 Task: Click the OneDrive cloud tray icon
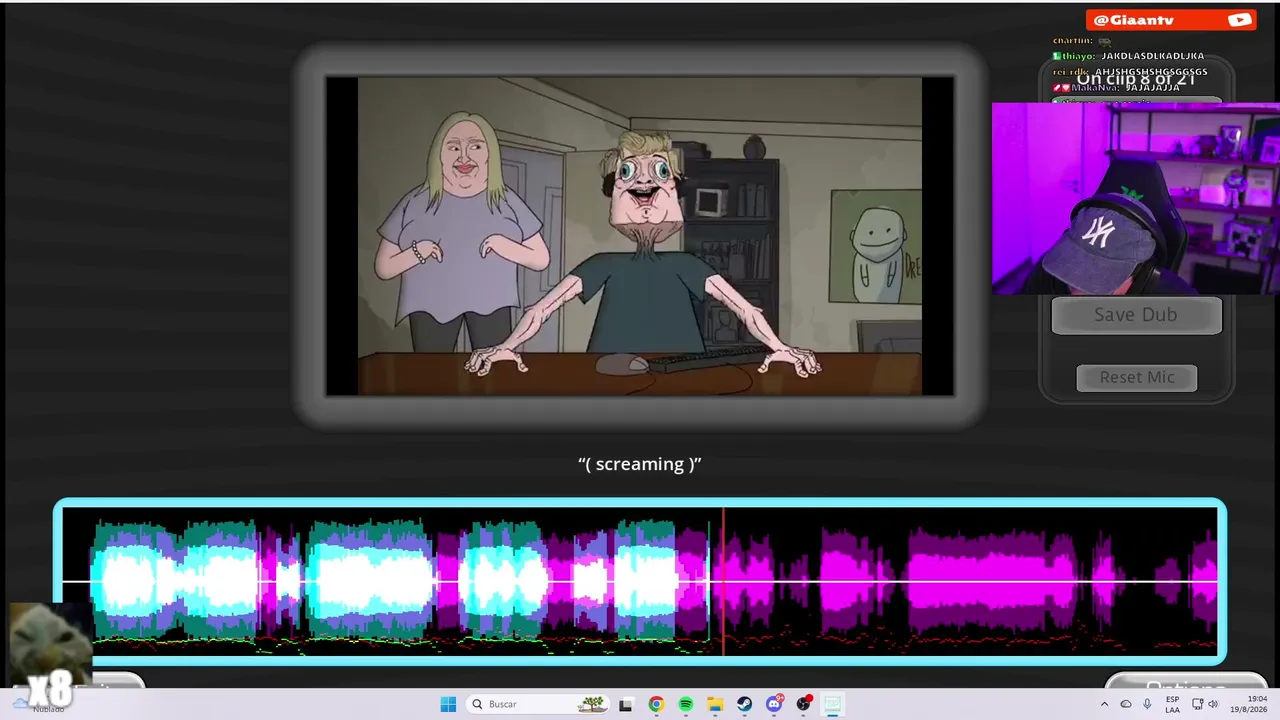(1126, 704)
